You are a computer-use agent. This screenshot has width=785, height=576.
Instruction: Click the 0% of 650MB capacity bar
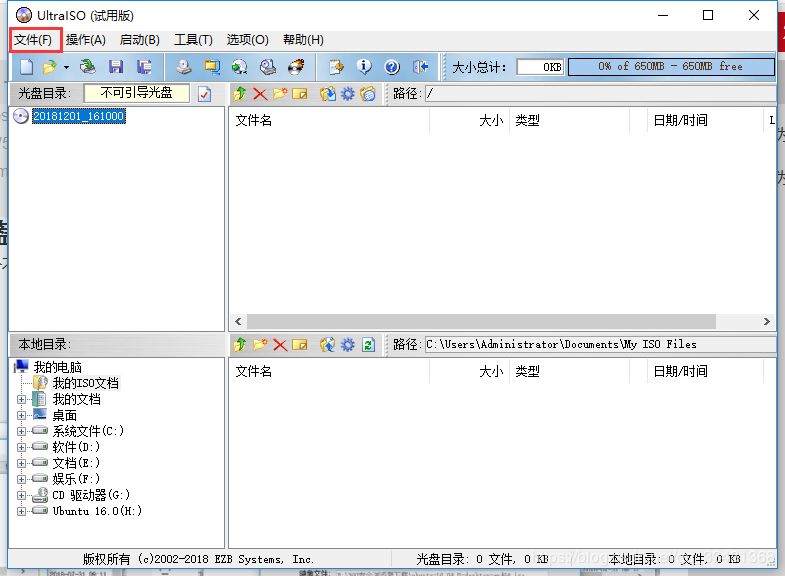671,67
